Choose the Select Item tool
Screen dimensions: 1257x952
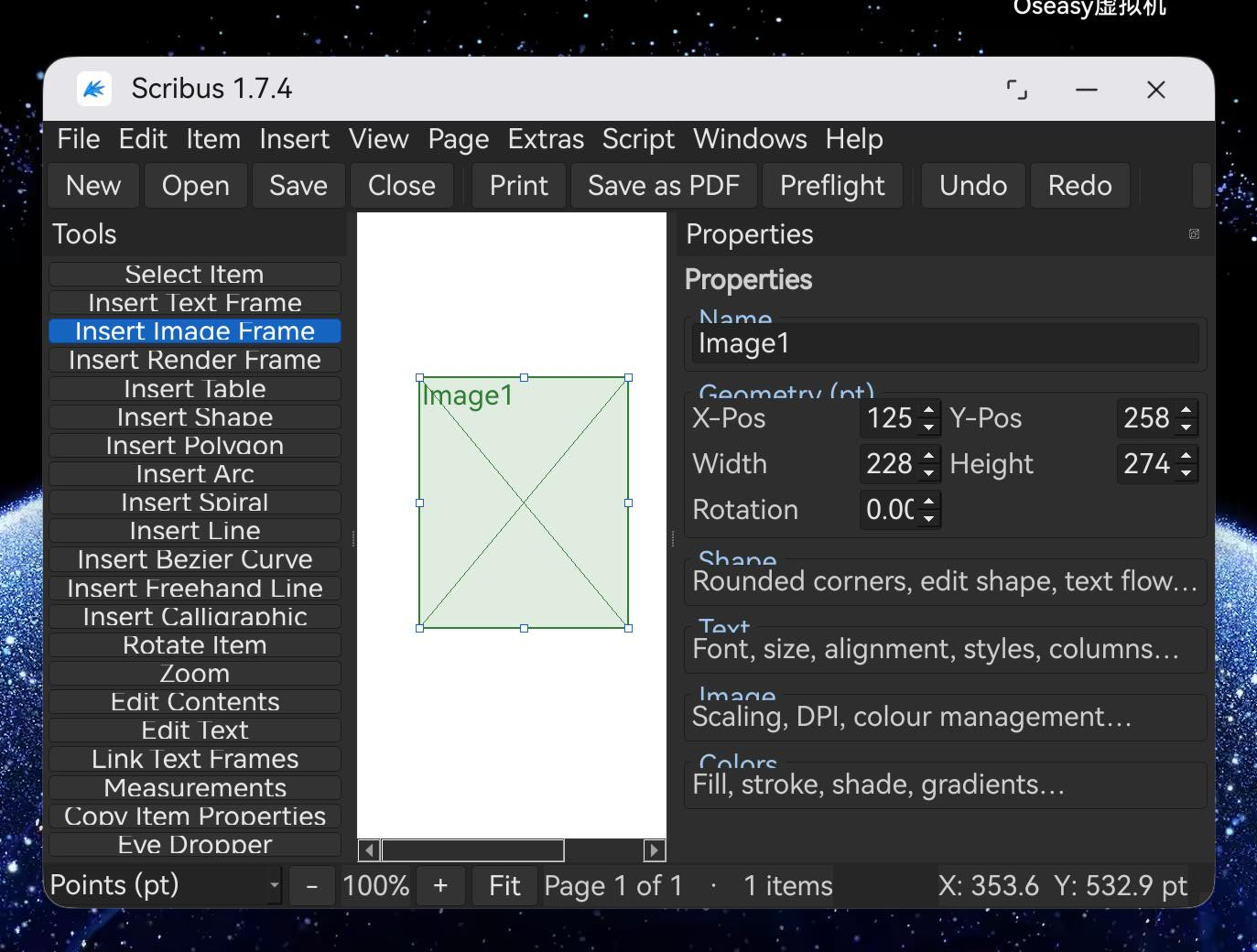pyautogui.click(x=195, y=274)
